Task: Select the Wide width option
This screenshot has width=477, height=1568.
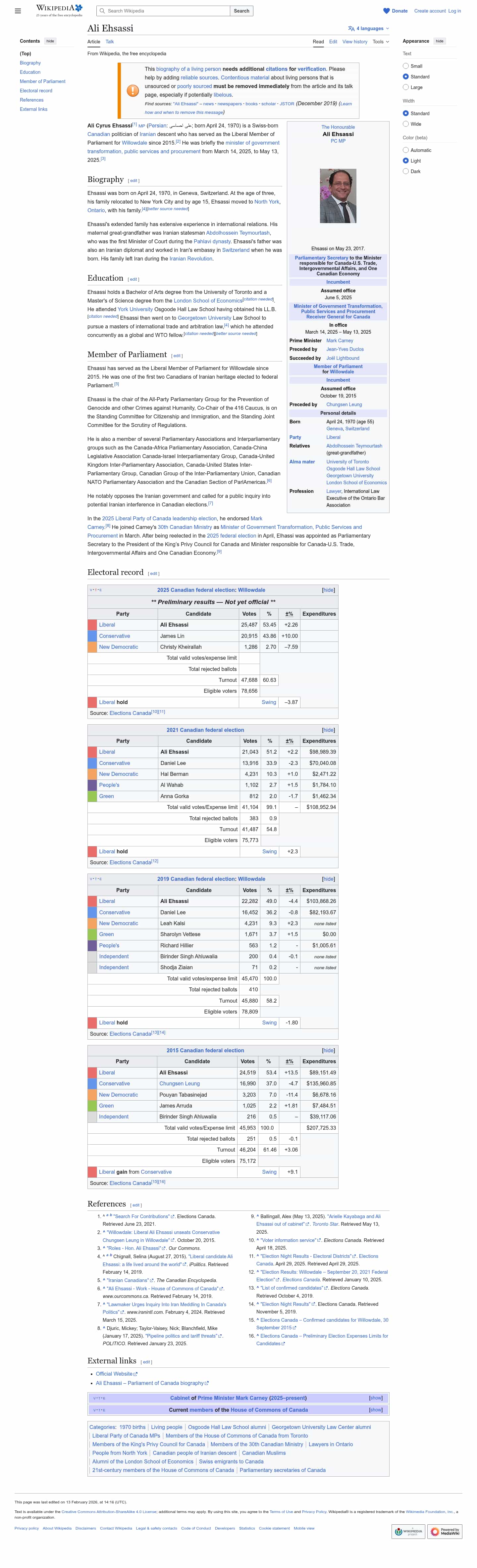Action: click(x=406, y=124)
